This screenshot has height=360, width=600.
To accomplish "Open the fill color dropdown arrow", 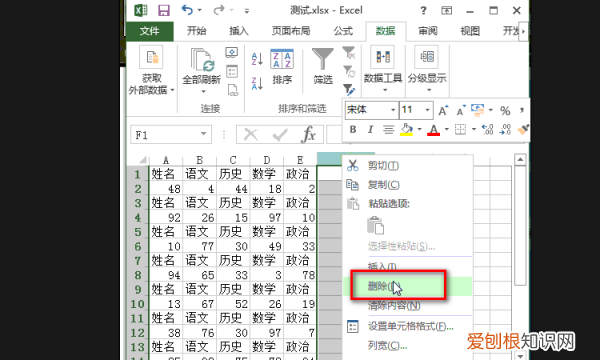I will pyautogui.click(x=419, y=130).
